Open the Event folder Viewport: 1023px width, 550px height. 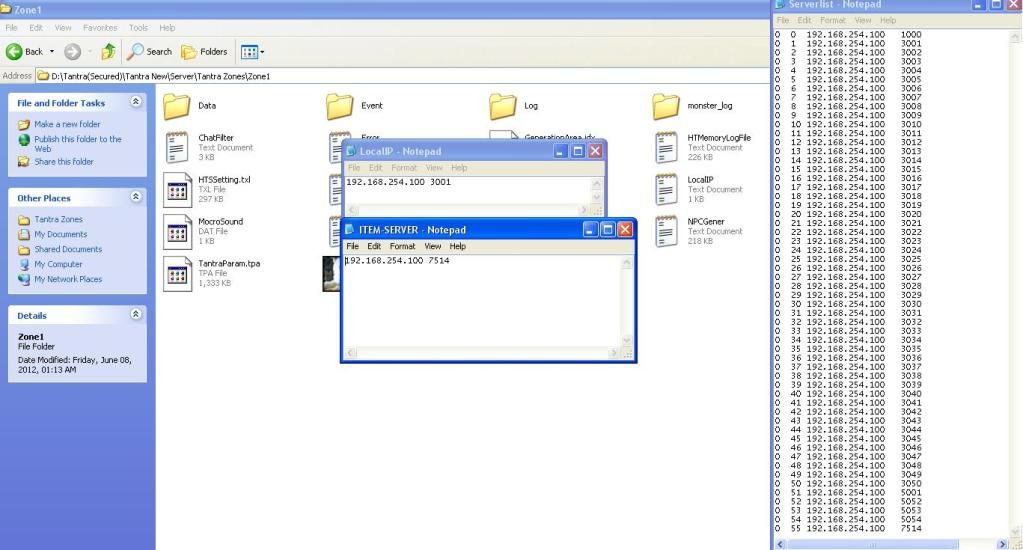(340, 105)
